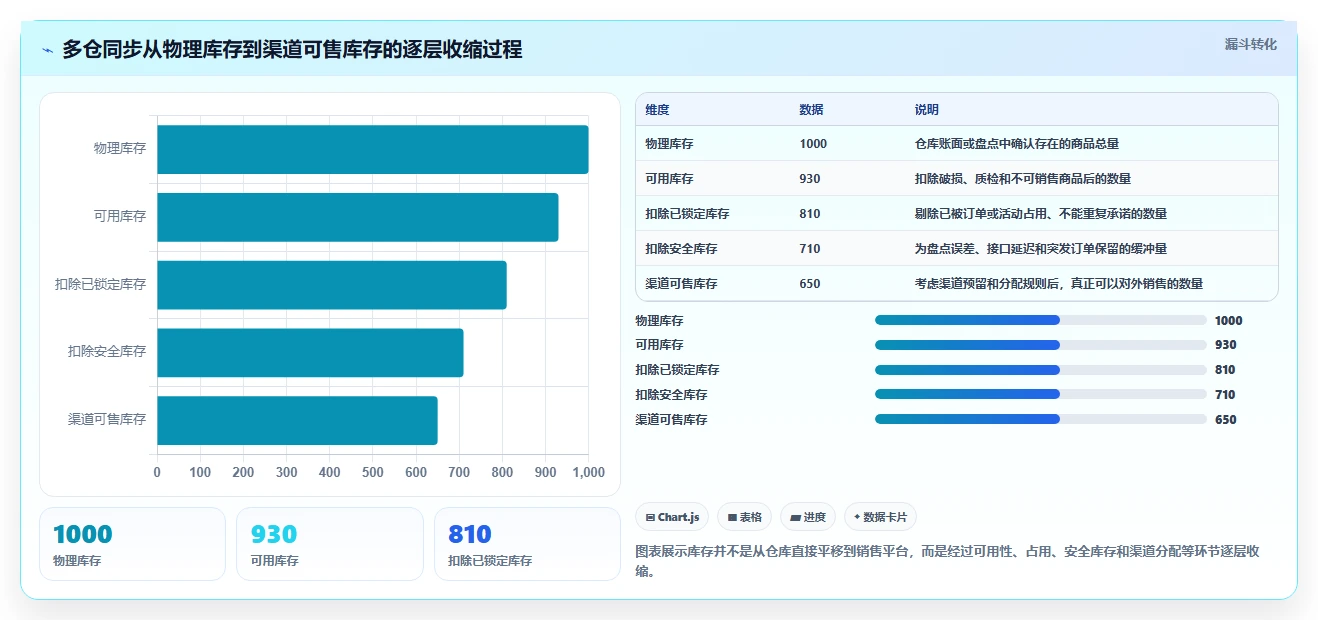Click the Chart.js tag chip
The height and width of the screenshot is (620, 1318).
pyautogui.click(x=672, y=517)
